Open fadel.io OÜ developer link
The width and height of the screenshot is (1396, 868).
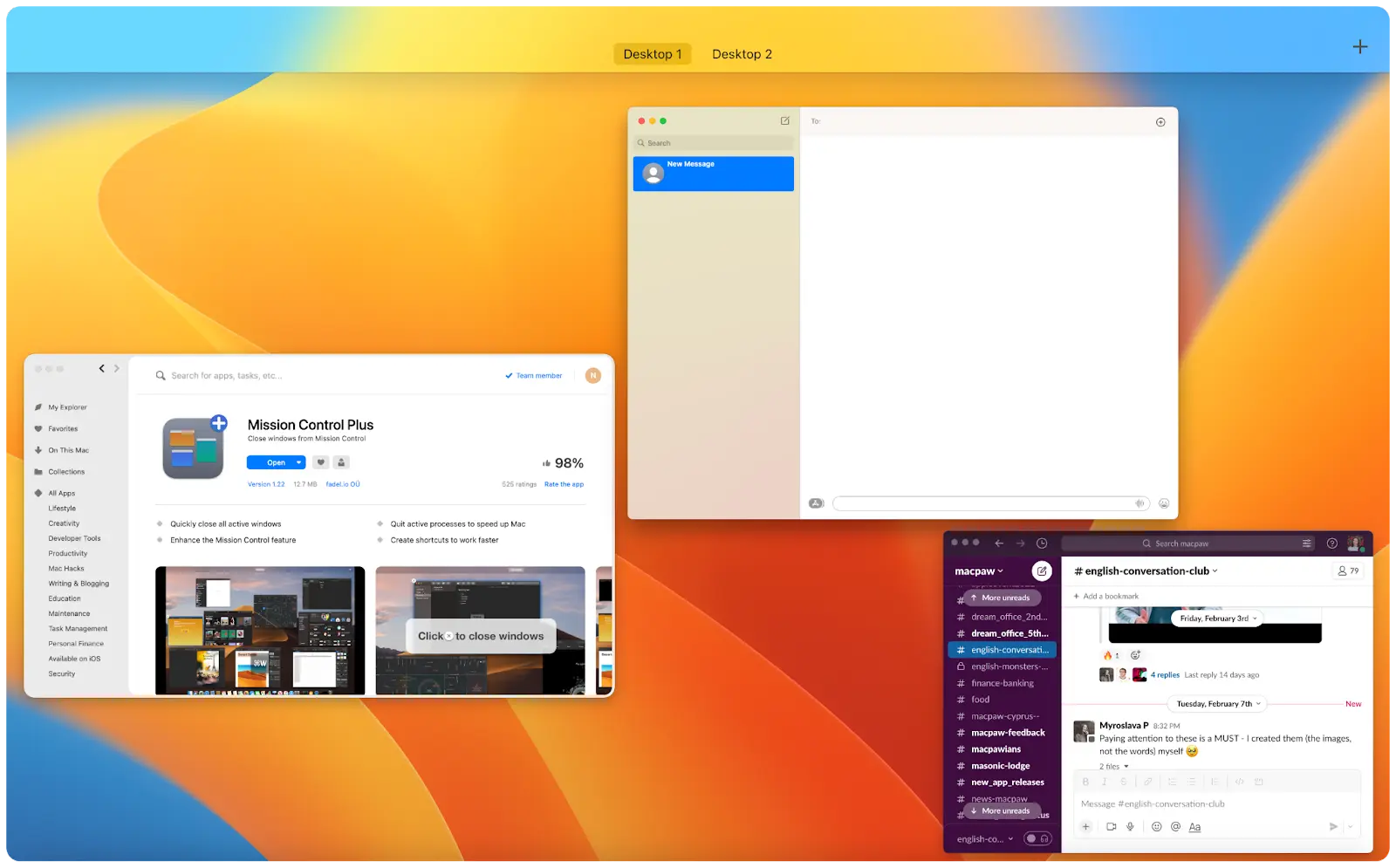[x=343, y=484]
